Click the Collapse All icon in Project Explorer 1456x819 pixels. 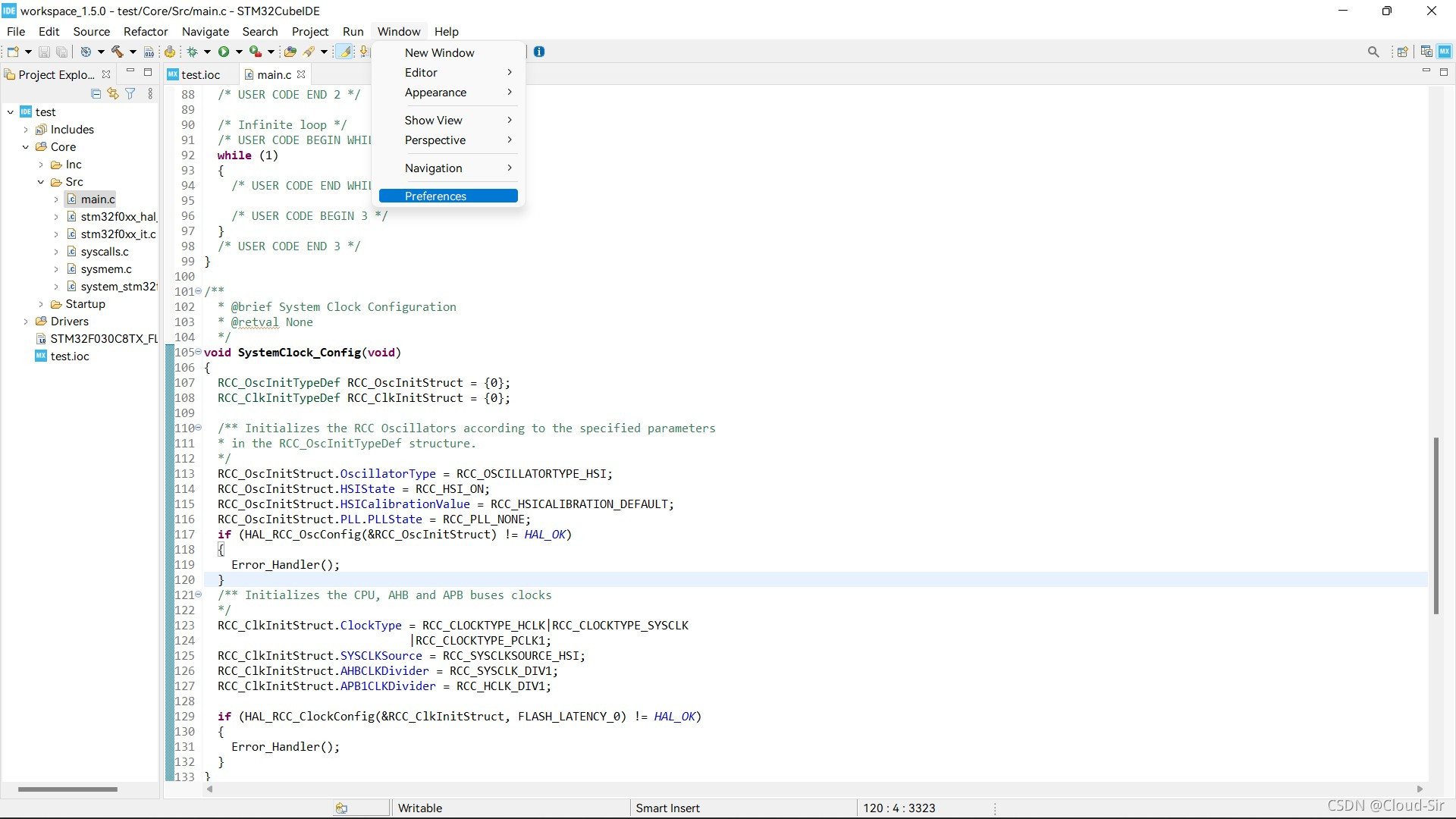coord(96,93)
